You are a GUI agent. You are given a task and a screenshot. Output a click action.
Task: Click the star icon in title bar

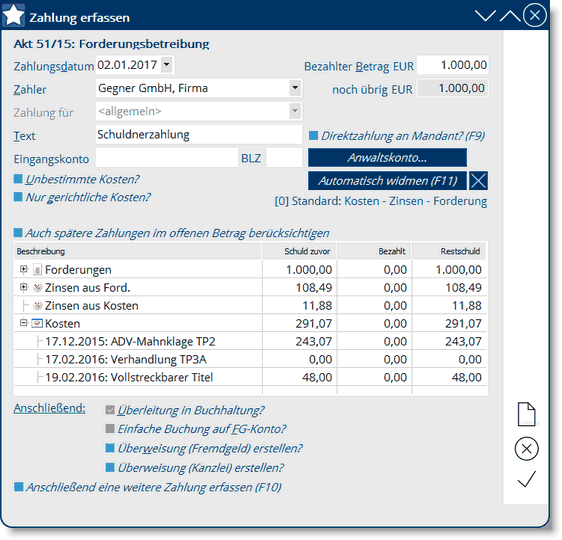13,15
